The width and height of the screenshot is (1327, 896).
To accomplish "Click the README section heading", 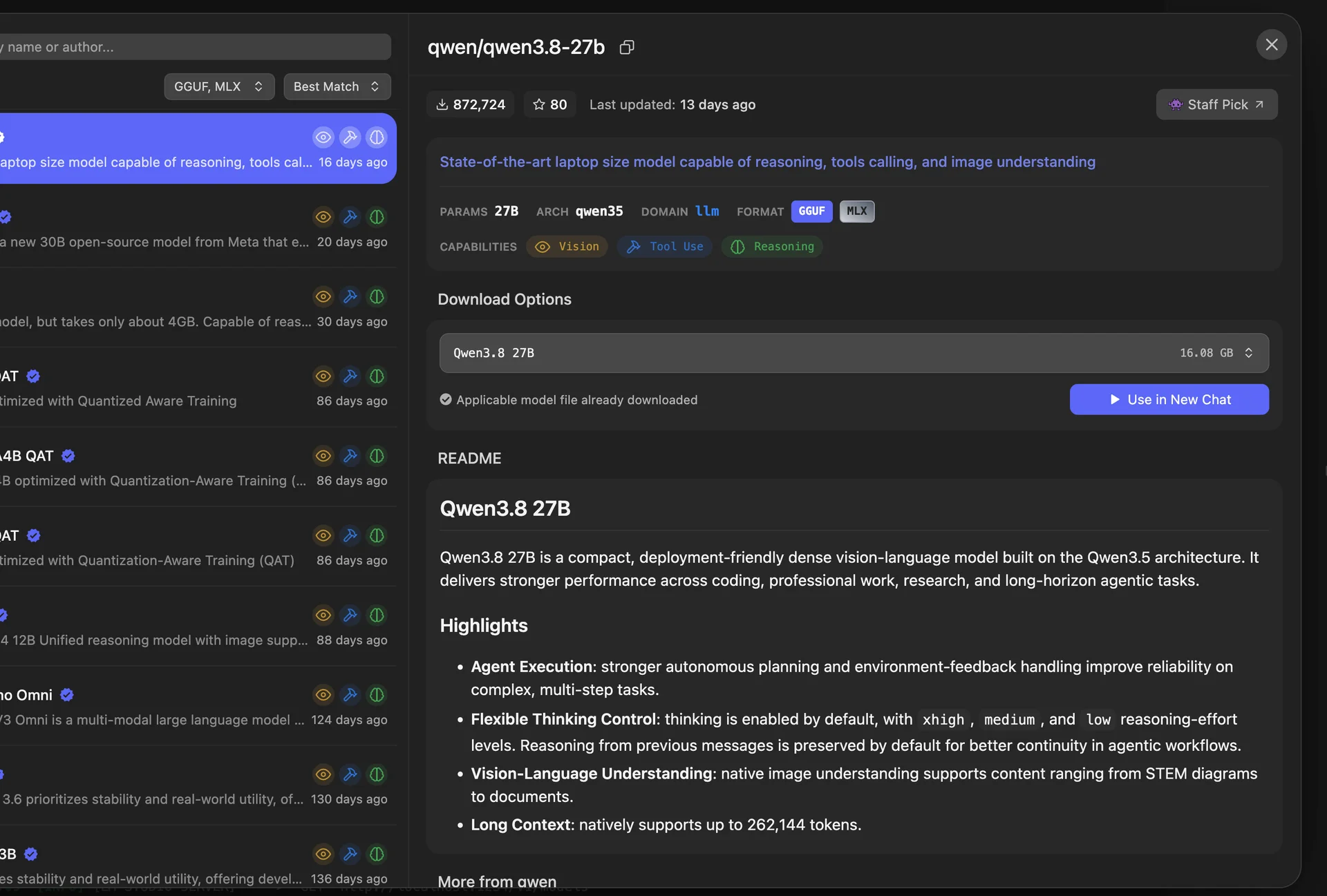I will (469, 458).
